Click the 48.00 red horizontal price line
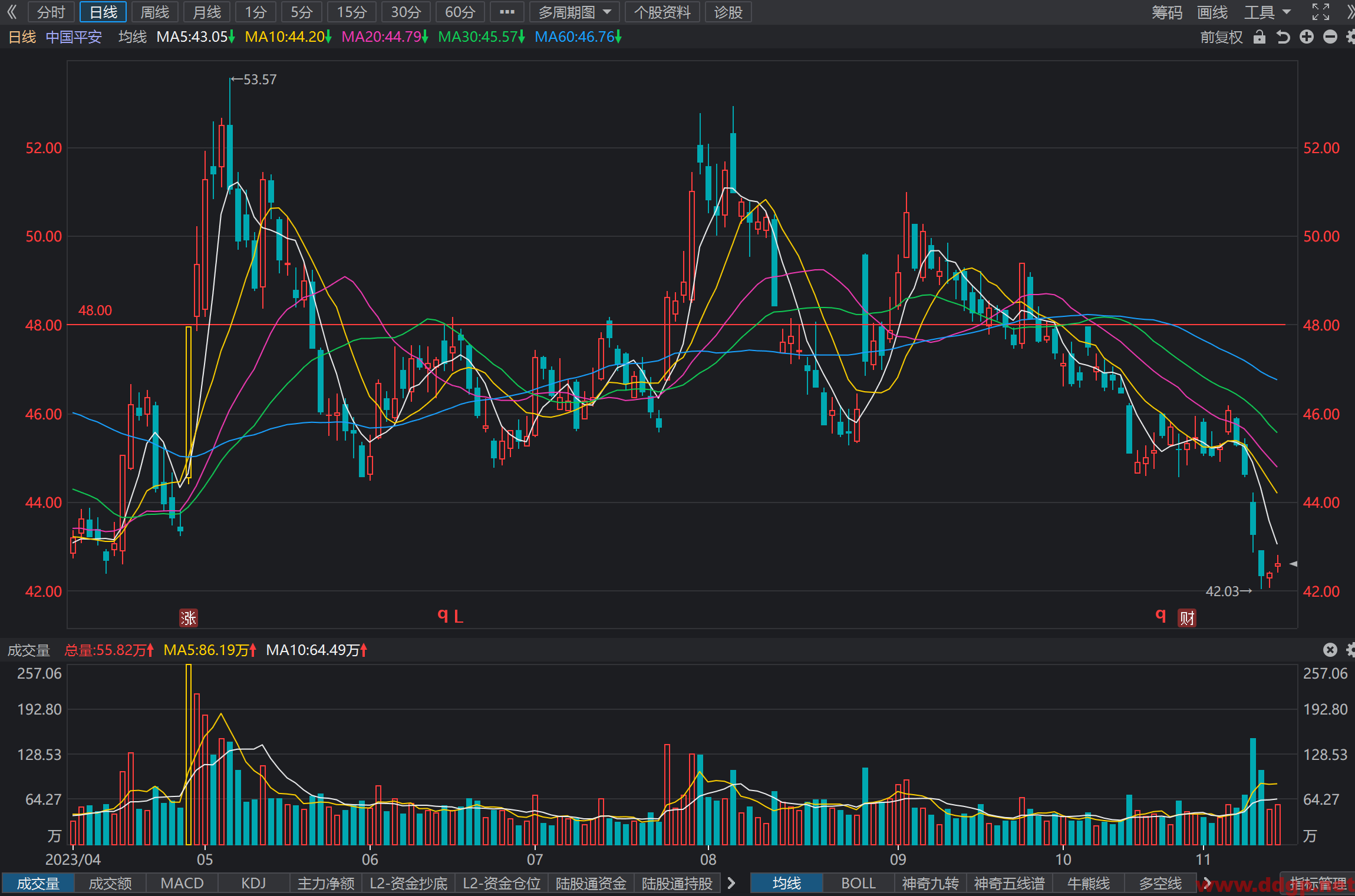The height and width of the screenshot is (896, 1355). pyautogui.click(x=677, y=325)
